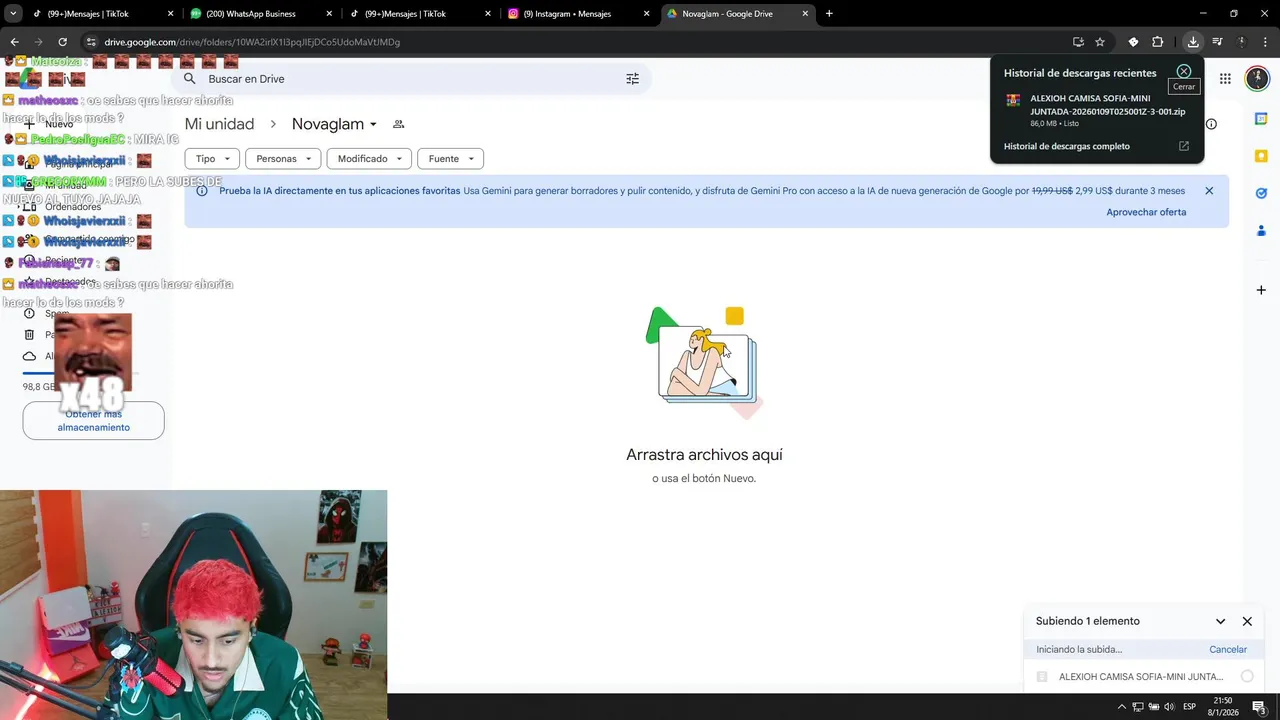Reload the page
This screenshot has height=720, width=1280.
click(x=62, y=42)
